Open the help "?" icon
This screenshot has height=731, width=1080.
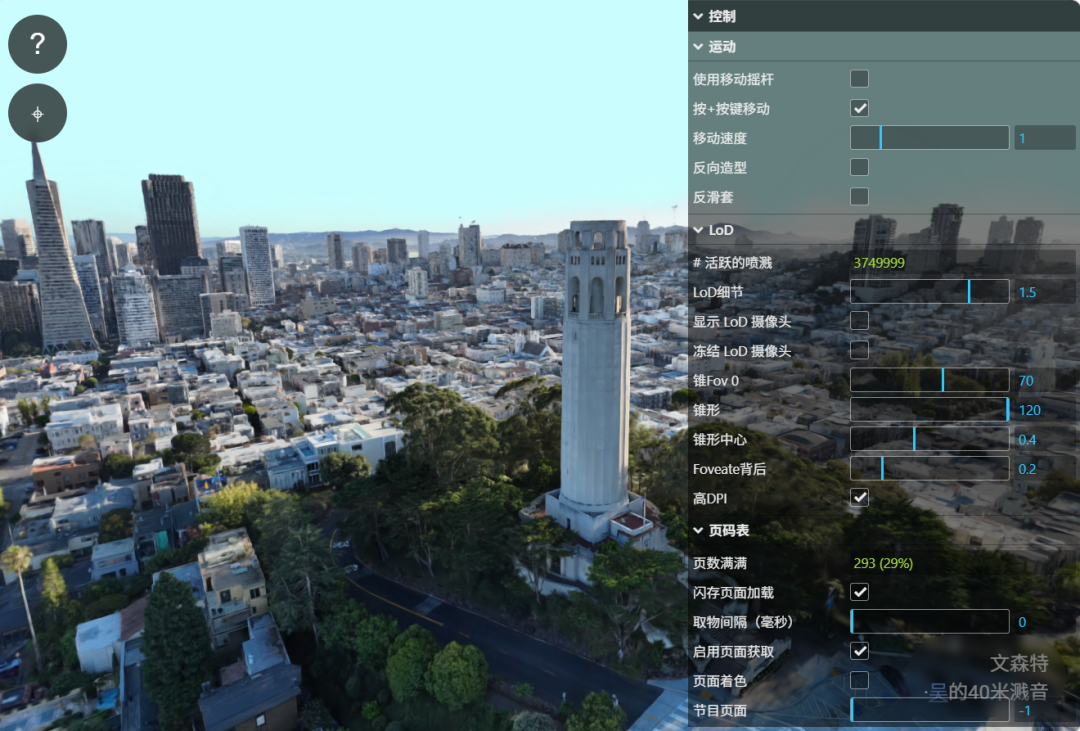(x=37, y=44)
